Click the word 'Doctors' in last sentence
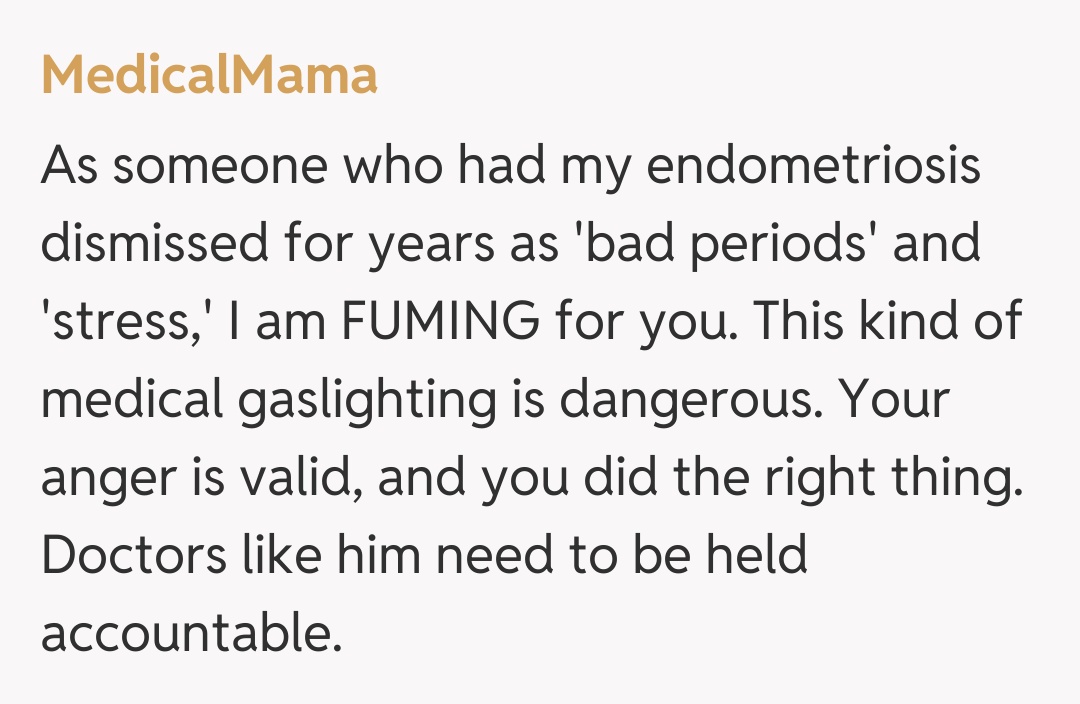This screenshot has width=1080, height=704. point(134,556)
